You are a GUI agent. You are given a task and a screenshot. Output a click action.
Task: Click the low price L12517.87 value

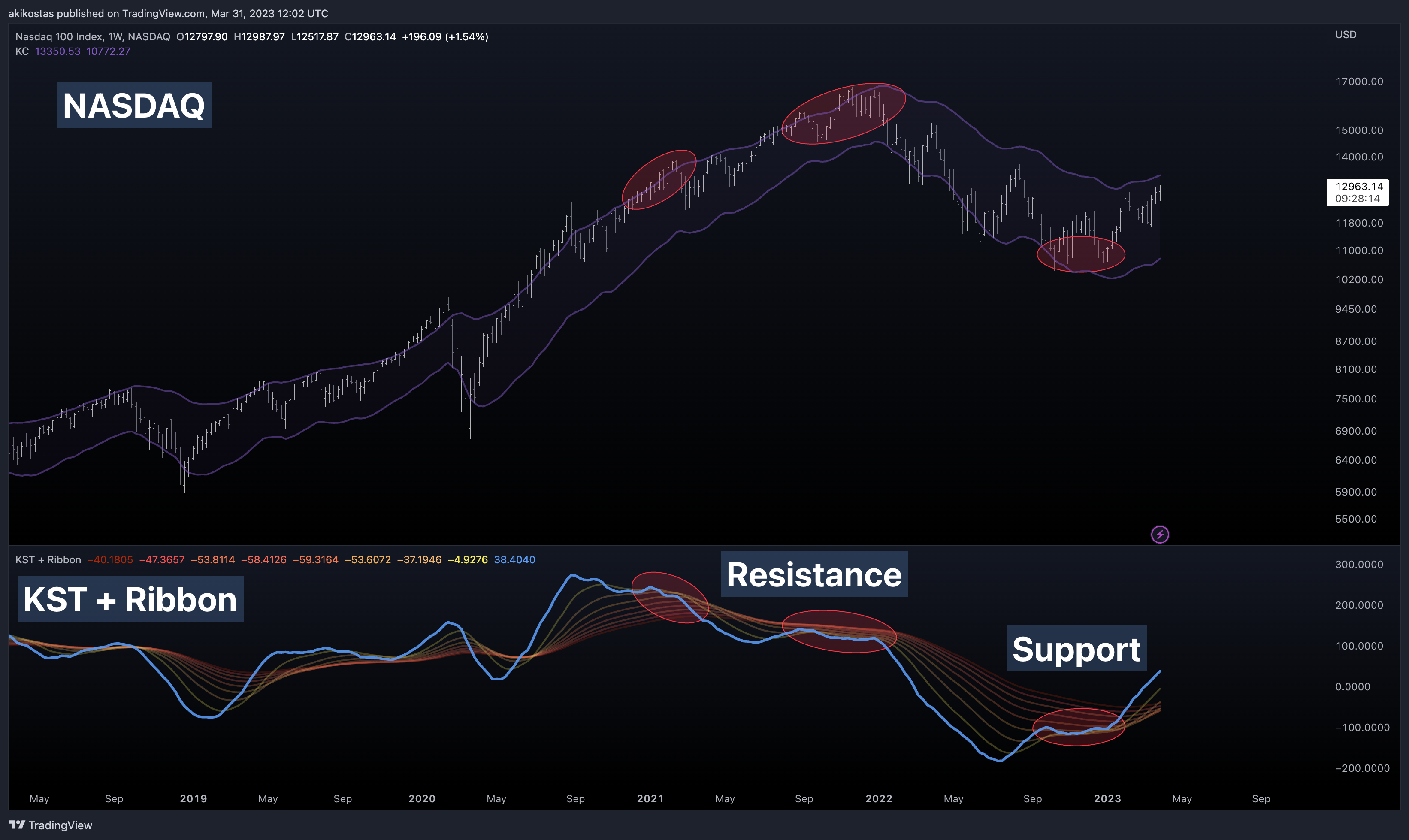pyautogui.click(x=315, y=37)
